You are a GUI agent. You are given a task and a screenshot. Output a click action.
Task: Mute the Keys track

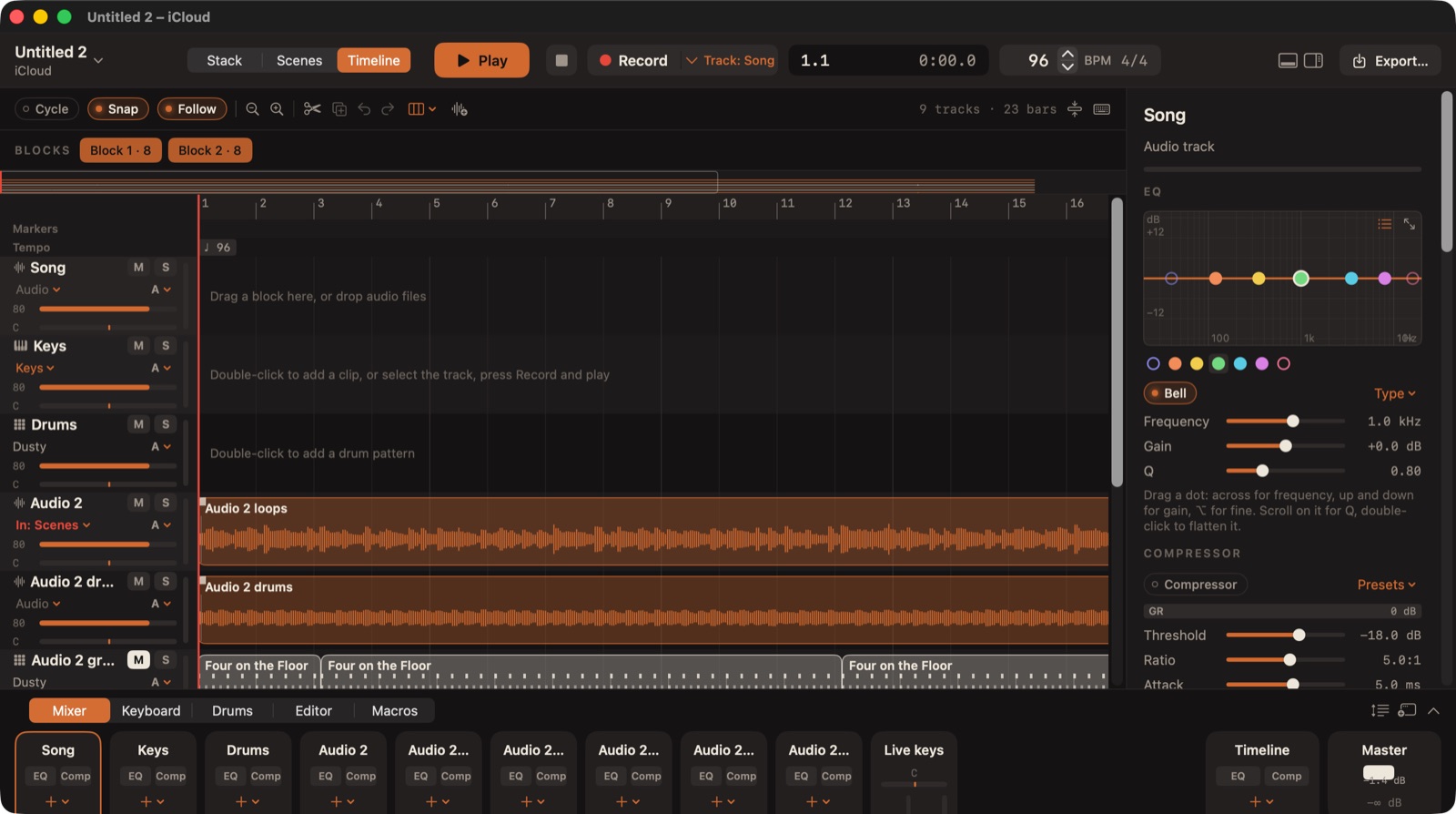[138, 346]
